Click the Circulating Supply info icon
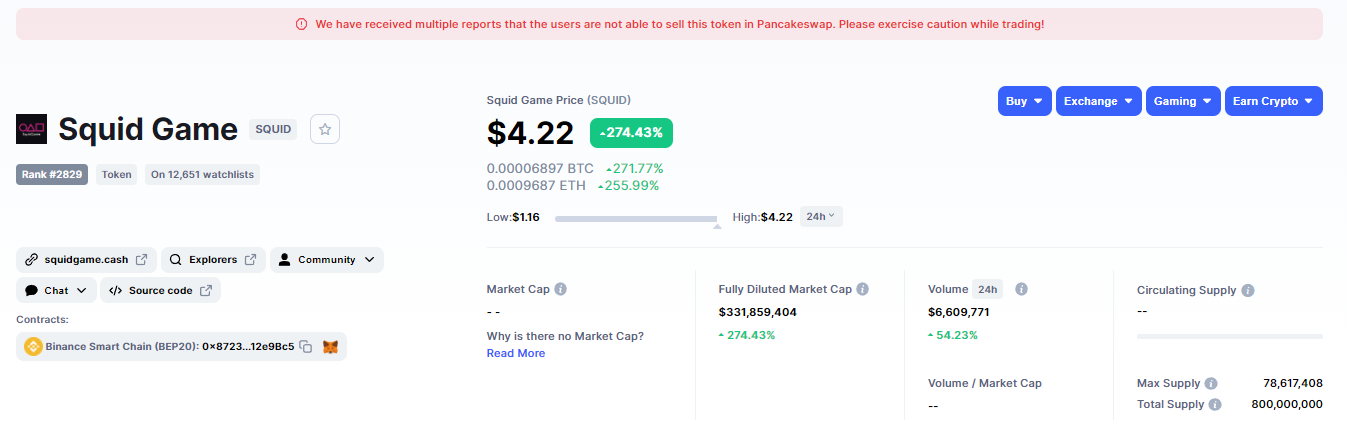The image size is (1347, 430). (x=1248, y=291)
